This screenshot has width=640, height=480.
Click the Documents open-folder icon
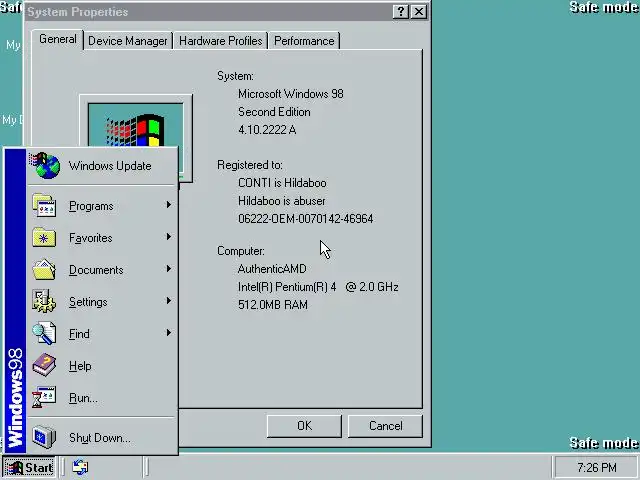44,269
